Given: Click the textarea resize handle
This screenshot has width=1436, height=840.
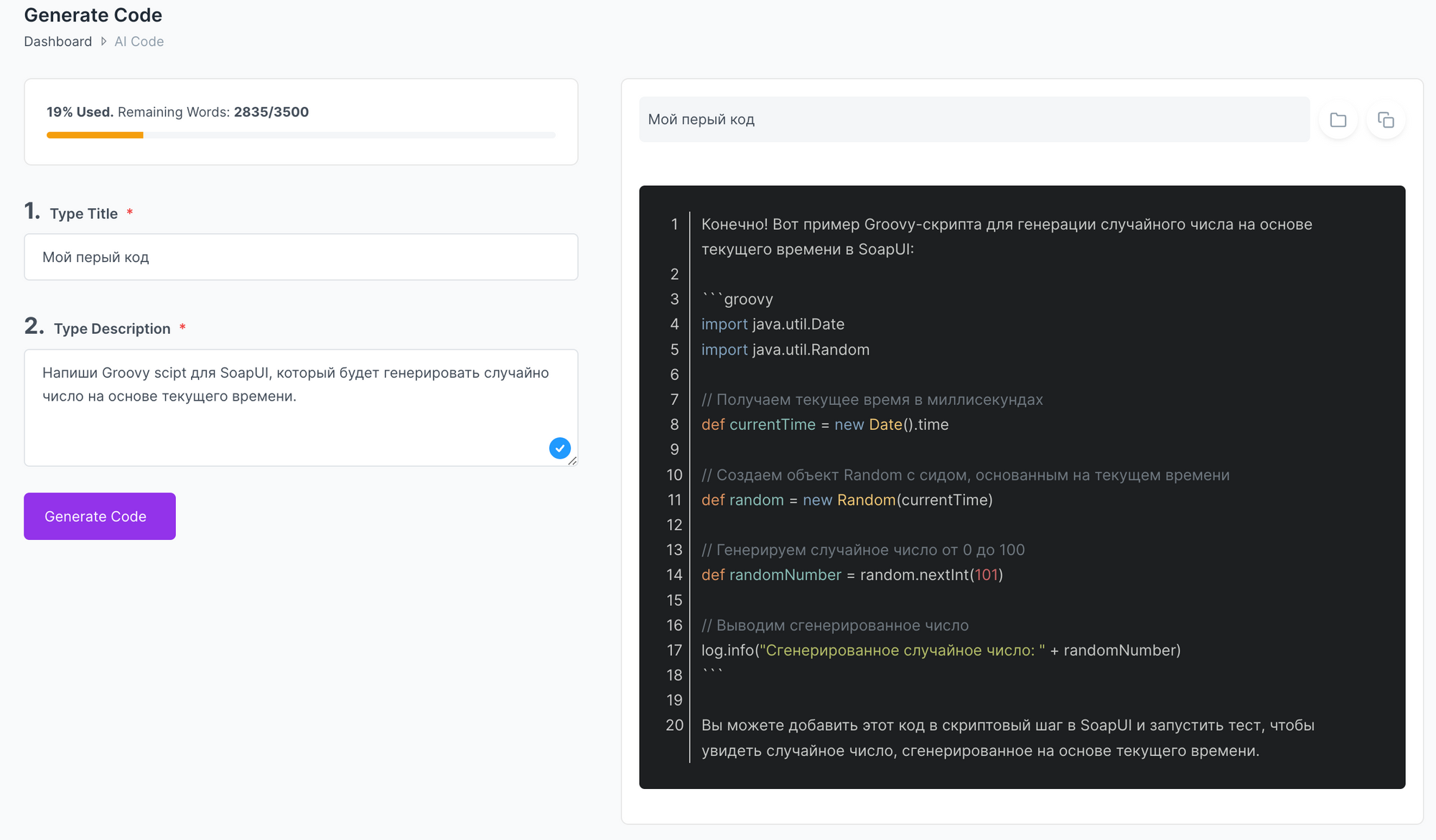Looking at the screenshot, I should (x=572, y=461).
